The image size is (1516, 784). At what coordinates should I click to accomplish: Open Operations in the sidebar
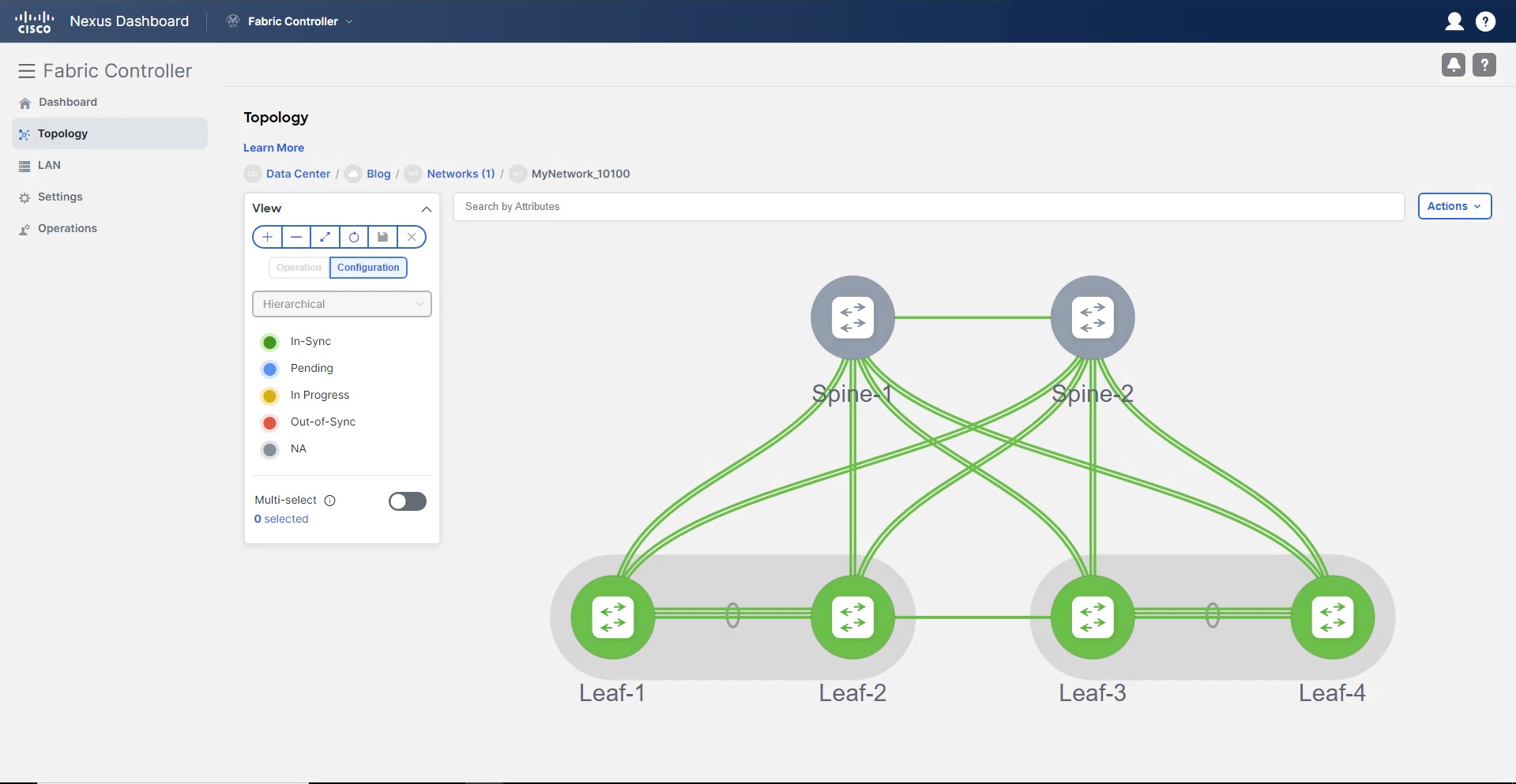[110, 228]
